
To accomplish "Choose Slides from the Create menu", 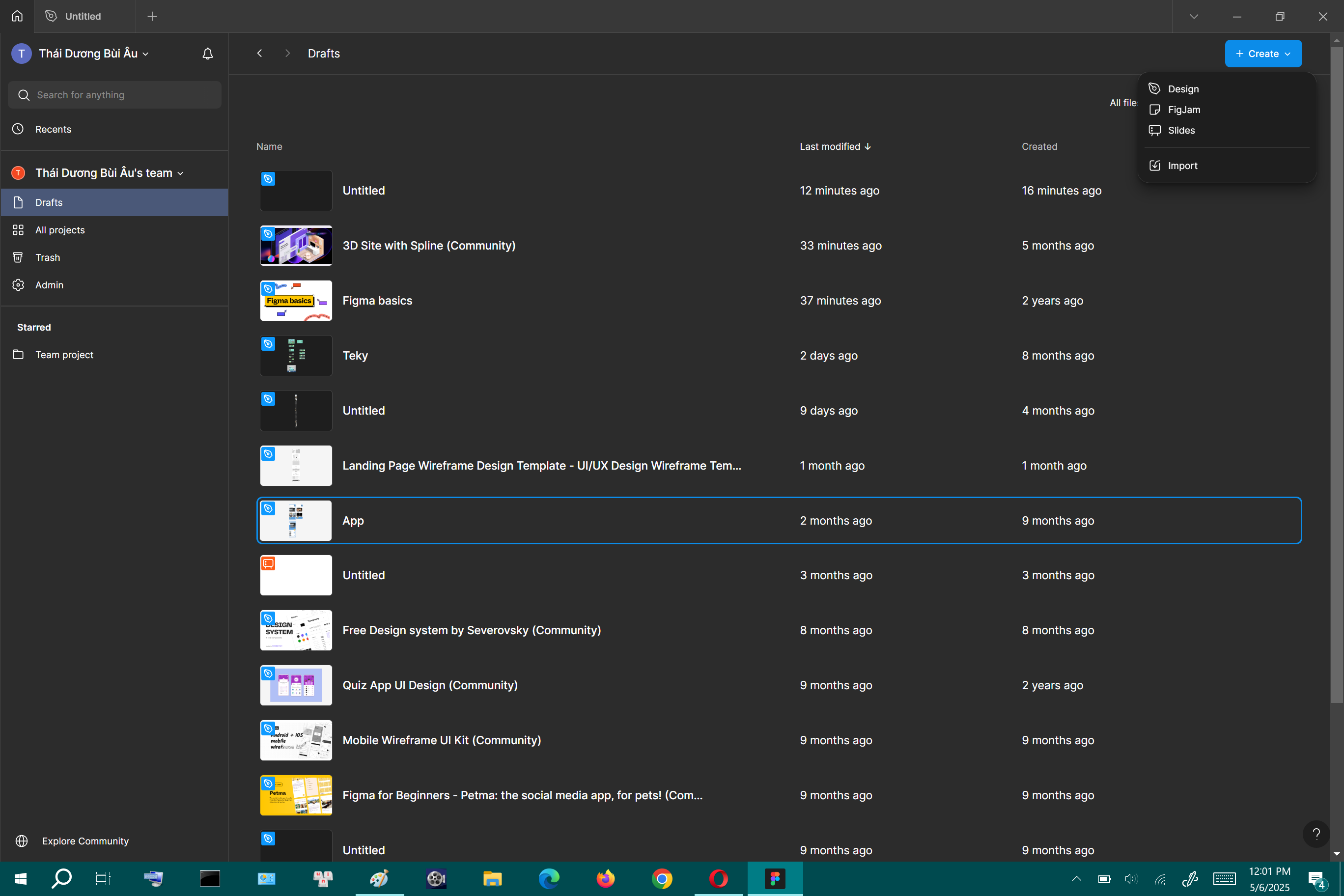I will (1226, 130).
